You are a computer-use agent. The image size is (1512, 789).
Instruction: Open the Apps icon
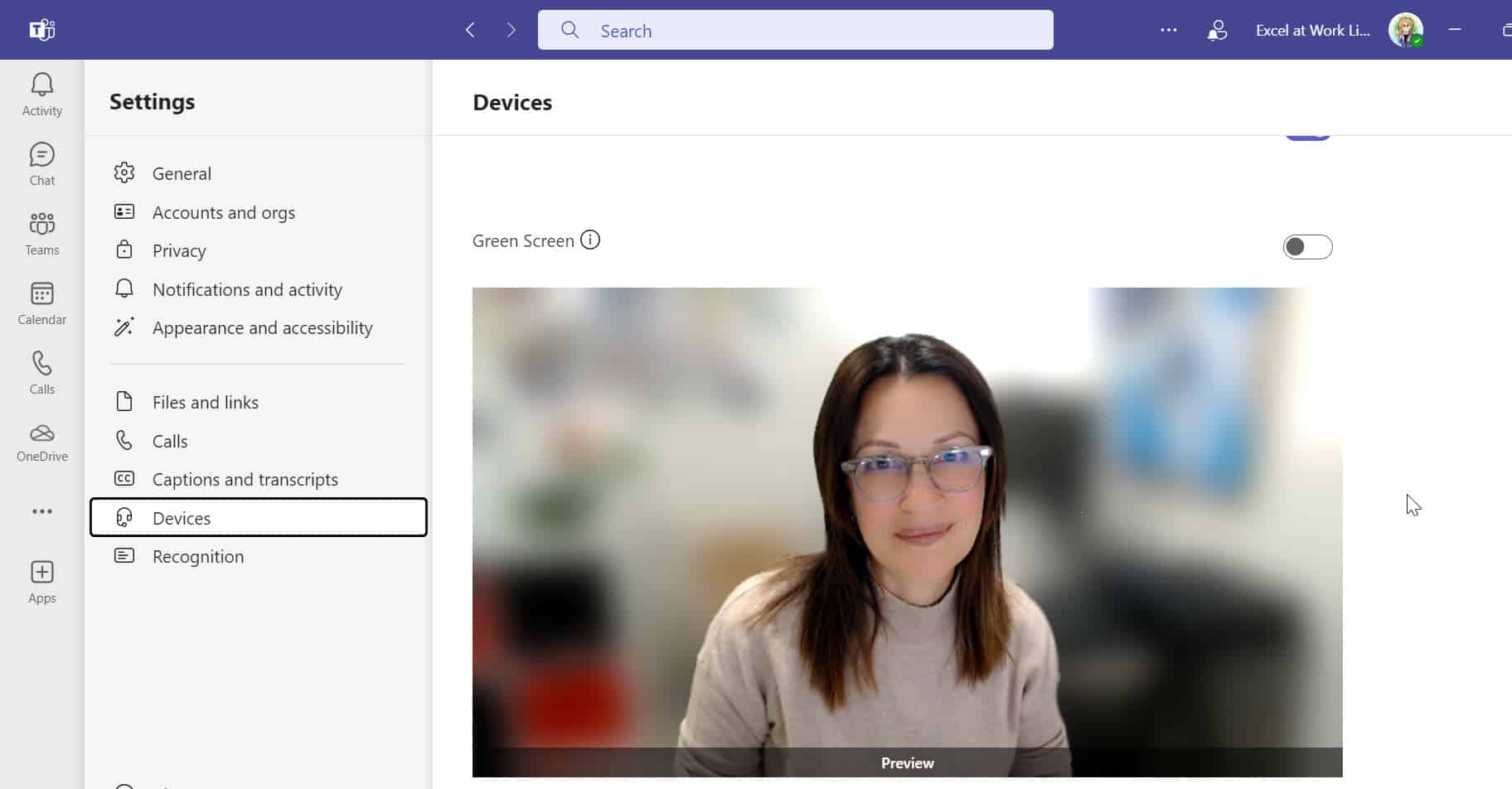click(41, 578)
